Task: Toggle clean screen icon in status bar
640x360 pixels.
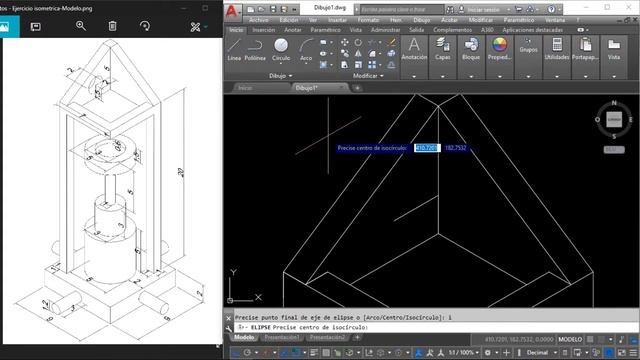Action: (622, 352)
